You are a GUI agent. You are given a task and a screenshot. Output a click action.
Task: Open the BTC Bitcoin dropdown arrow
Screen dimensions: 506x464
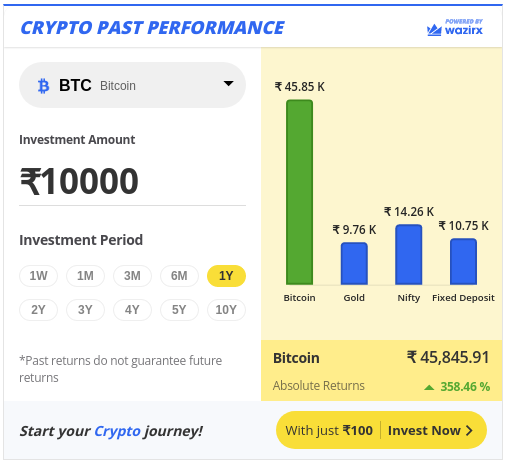click(x=228, y=83)
